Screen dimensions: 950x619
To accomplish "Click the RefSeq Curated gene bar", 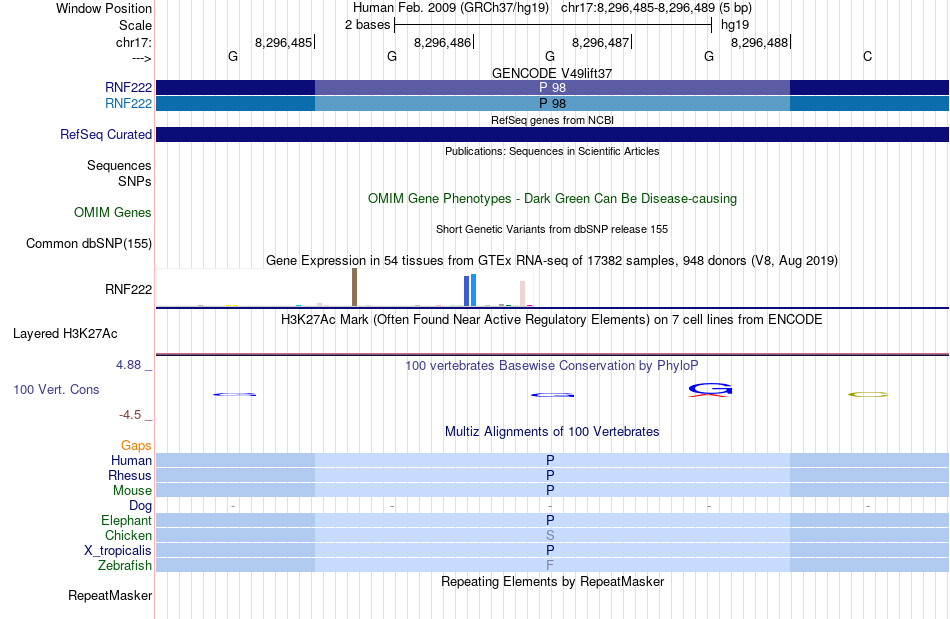I will 552,134.
